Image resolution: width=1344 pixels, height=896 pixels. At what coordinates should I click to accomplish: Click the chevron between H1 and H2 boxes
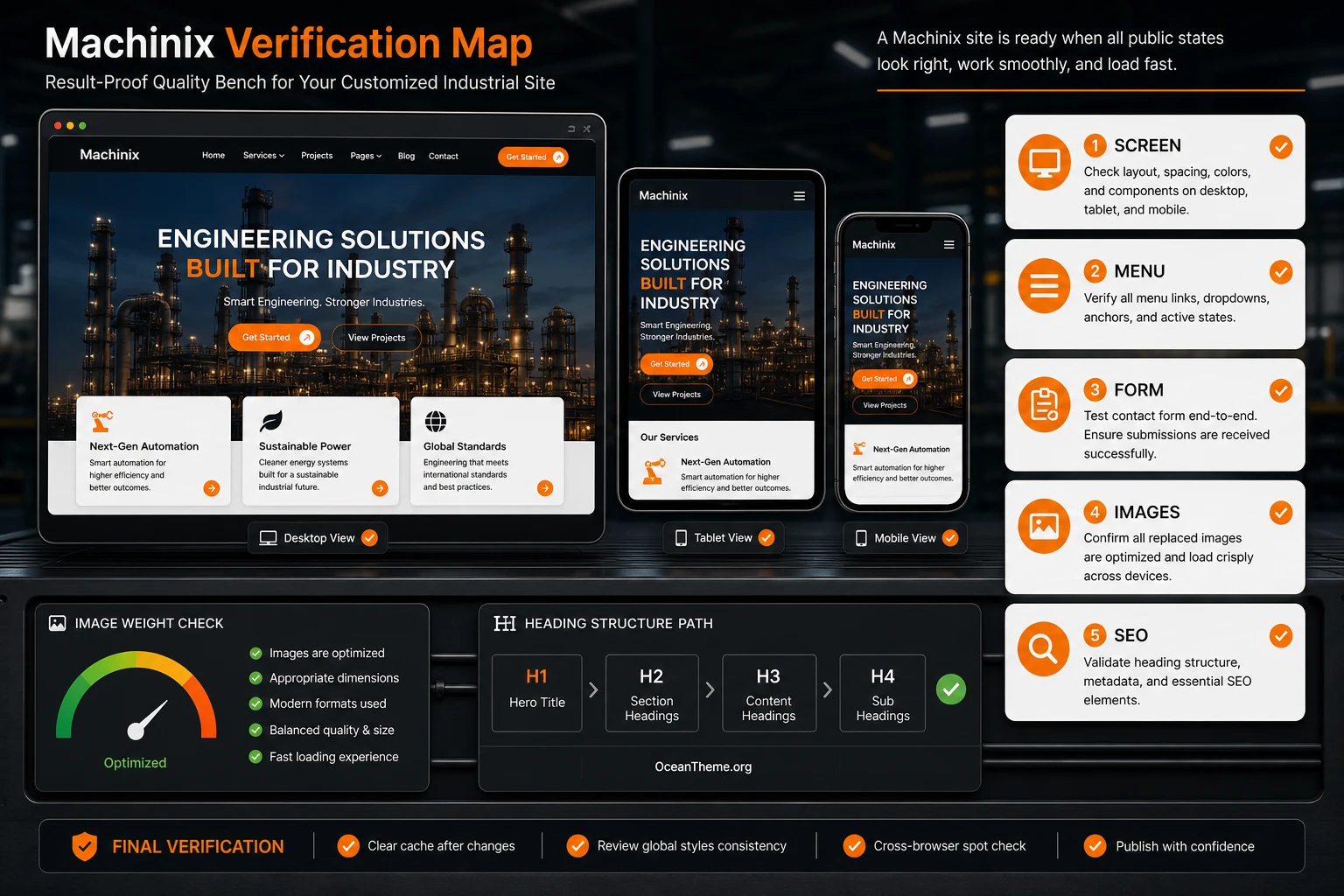[593, 690]
